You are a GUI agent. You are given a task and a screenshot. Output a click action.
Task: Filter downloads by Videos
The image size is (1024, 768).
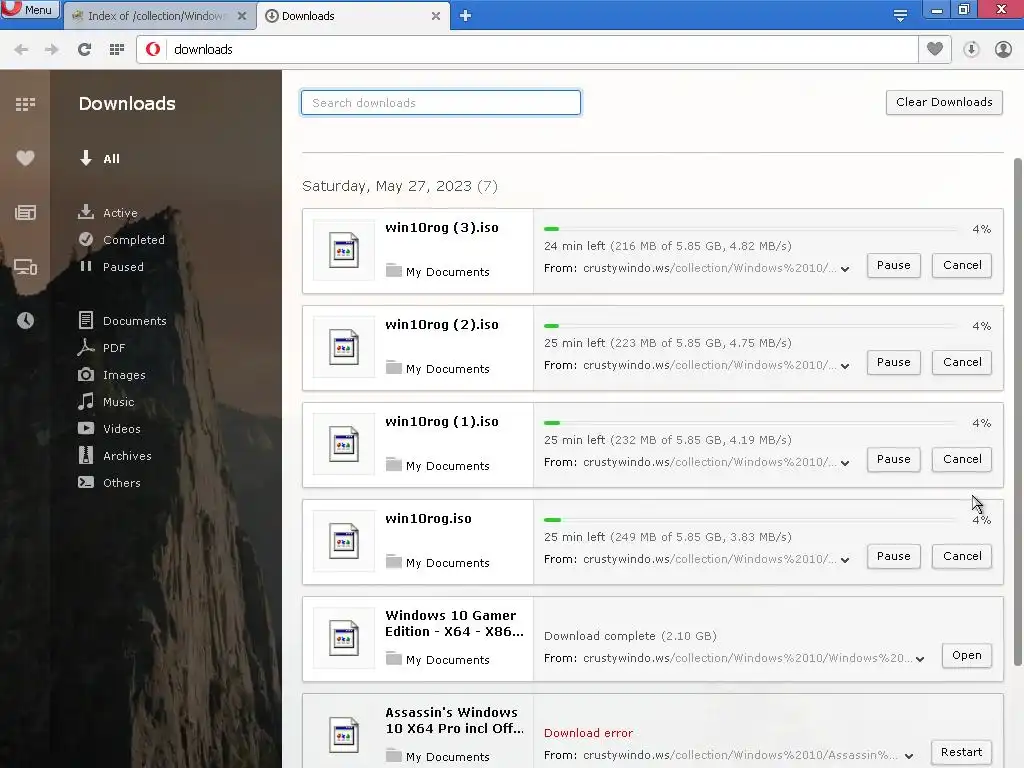[x=109, y=428]
